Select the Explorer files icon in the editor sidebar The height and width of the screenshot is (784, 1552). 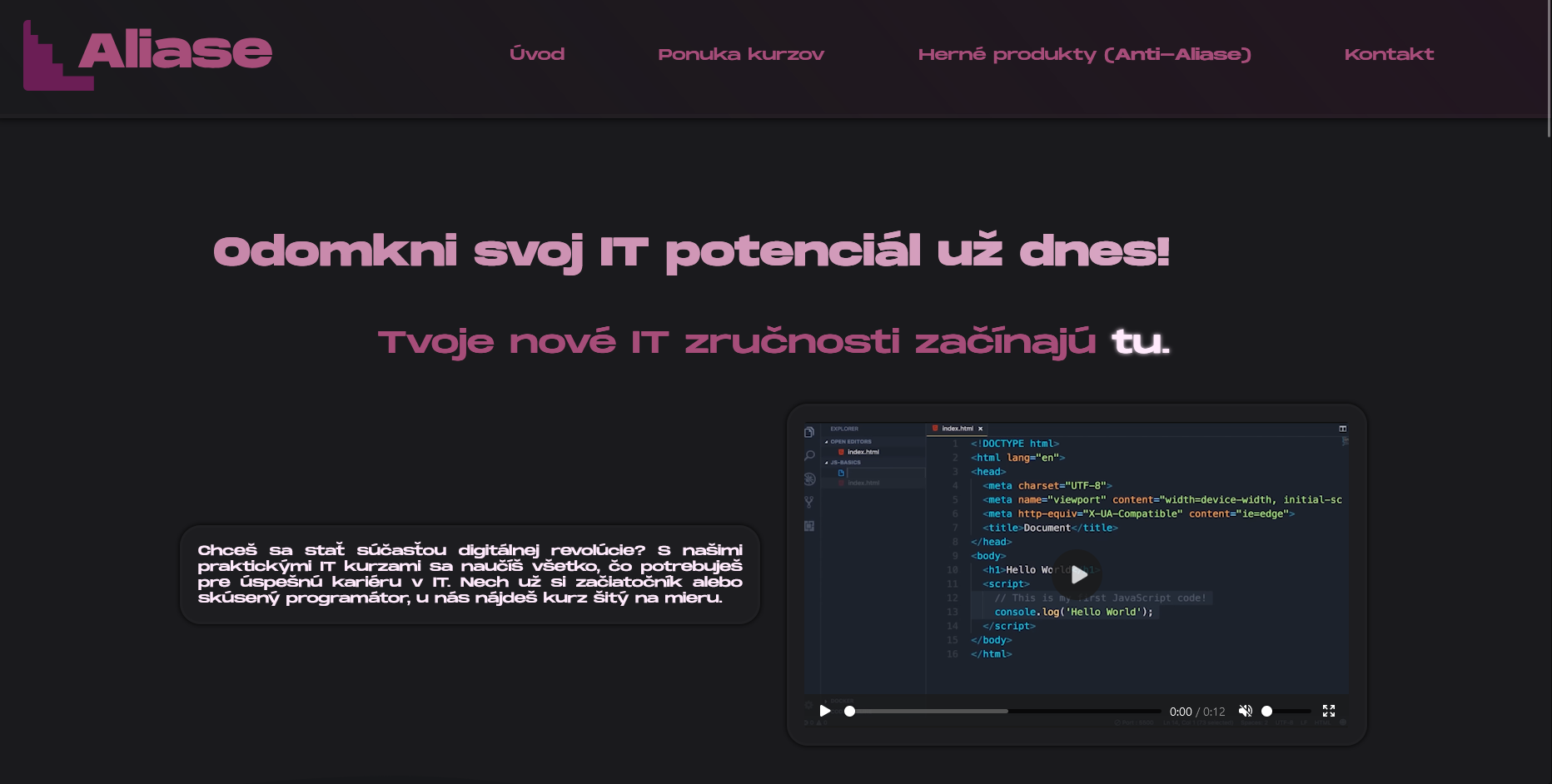pos(809,433)
